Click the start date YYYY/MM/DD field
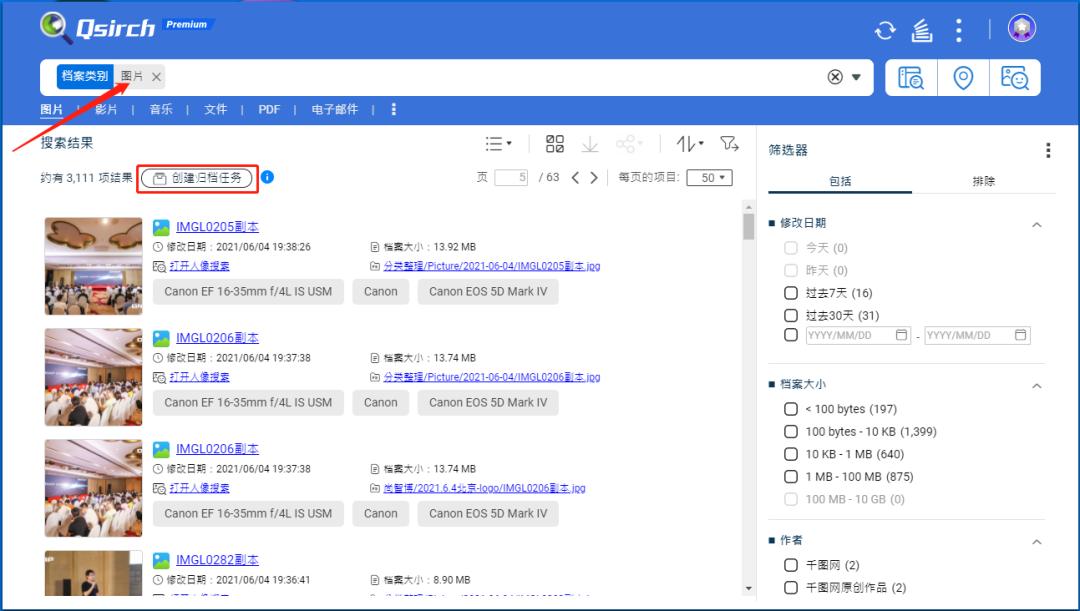Screen dimensions: 1080x611 tap(855, 334)
